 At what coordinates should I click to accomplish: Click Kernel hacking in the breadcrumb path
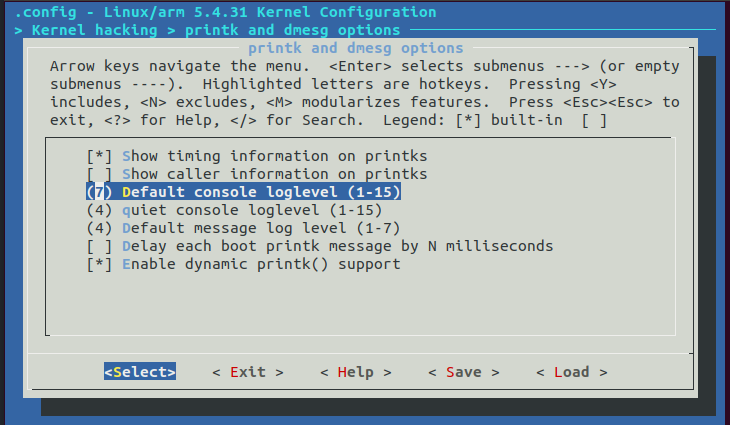point(94,30)
